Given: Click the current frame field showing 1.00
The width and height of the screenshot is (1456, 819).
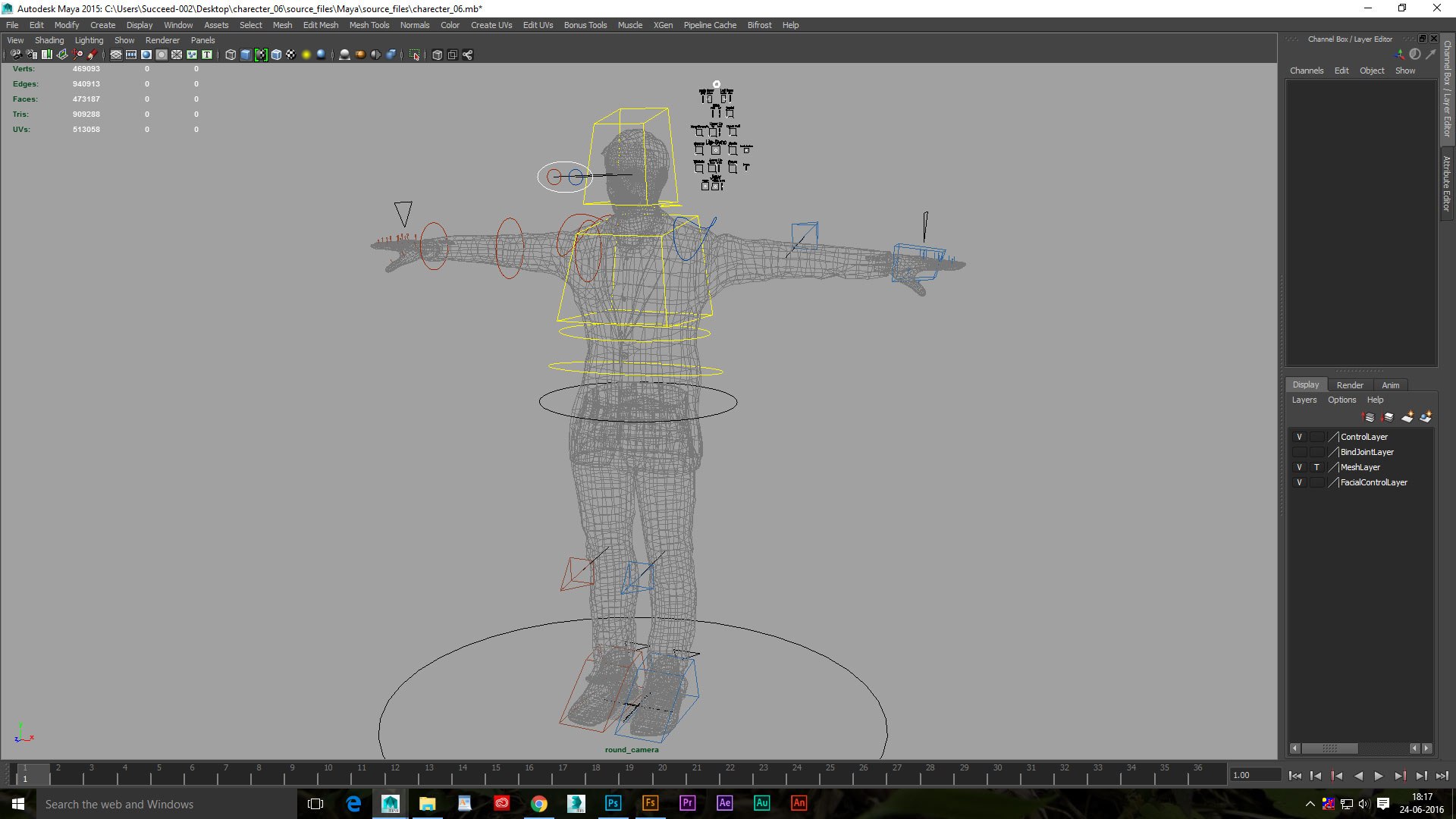Looking at the screenshot, I should [1255, 775].
